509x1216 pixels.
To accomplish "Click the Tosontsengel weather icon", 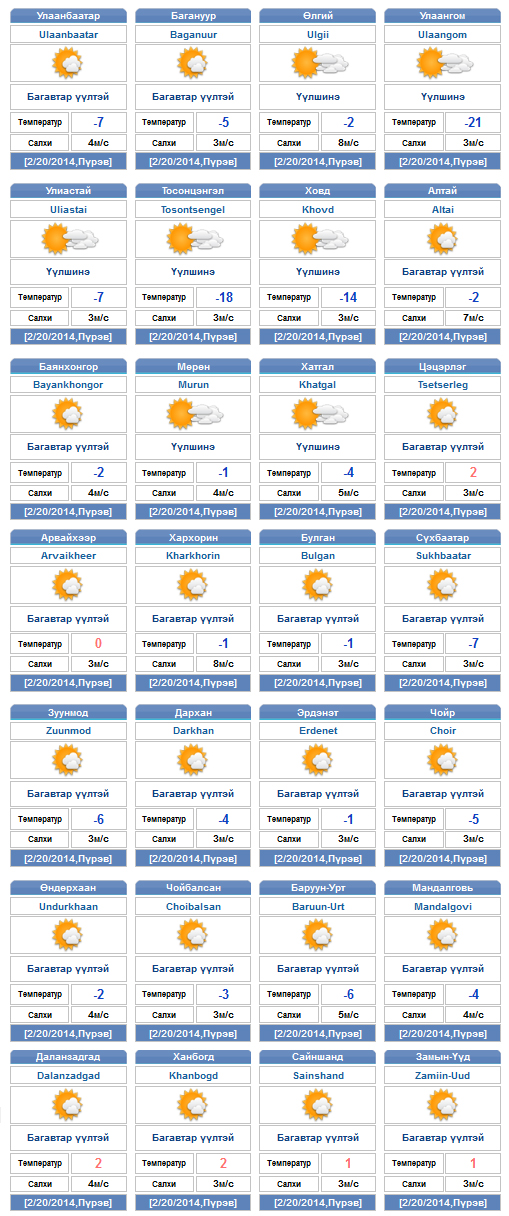I will click(194, 239).
